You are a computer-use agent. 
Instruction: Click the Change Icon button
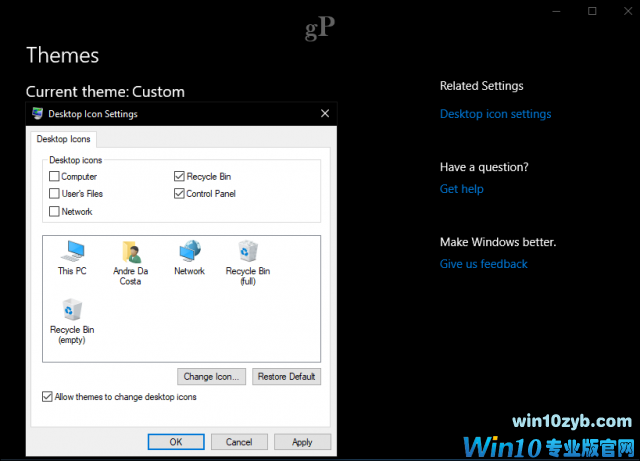(211, 377)
